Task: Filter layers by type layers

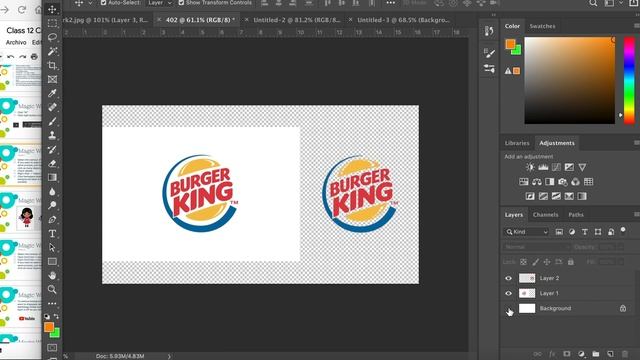Action: point(585,232)
